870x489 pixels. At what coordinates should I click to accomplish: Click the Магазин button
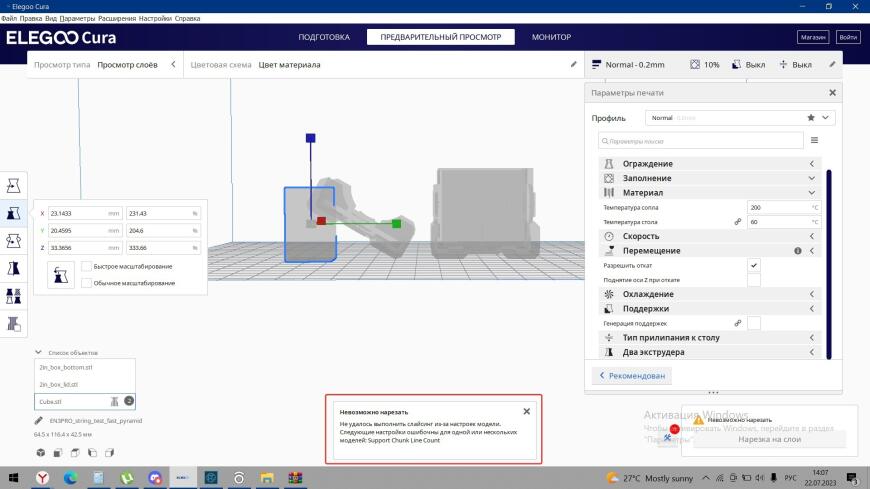click(813, 37)
